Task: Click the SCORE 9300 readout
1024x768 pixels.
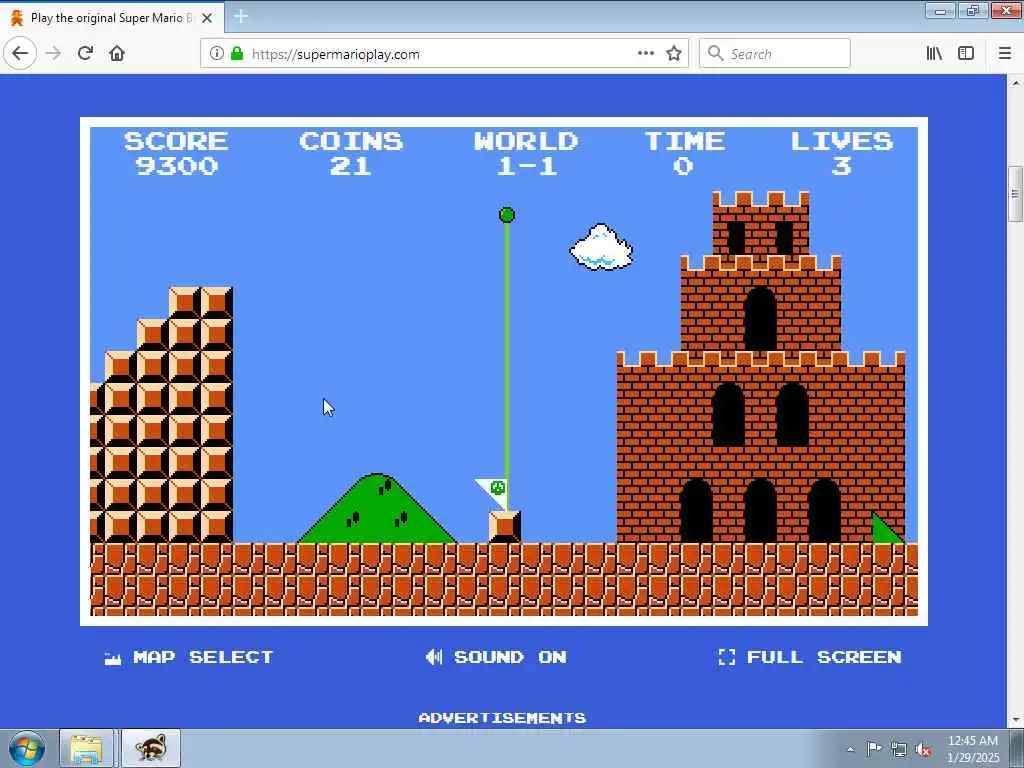Action: click(x=176, y=153)
